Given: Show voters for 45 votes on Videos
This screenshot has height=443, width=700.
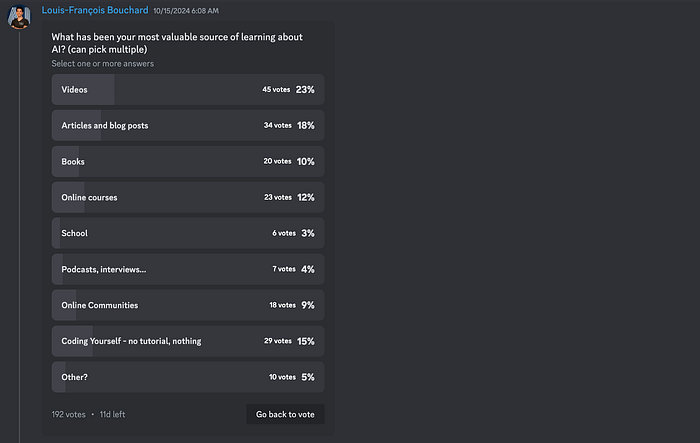Looking at the screenshot, I should (x=276, y=89).
